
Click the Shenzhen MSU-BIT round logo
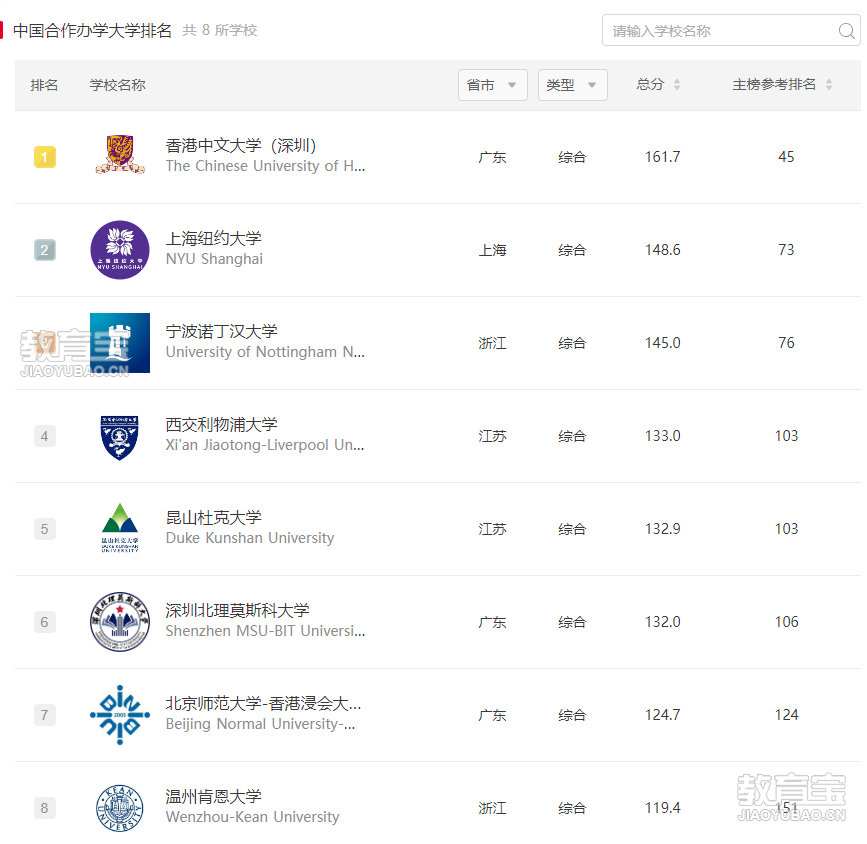coord(120,622)
